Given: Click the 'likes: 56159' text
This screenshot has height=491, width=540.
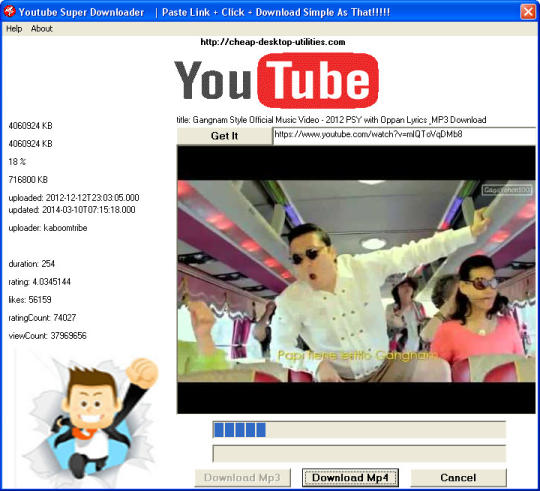Looking at the screenshot, I should pos(30,300).
